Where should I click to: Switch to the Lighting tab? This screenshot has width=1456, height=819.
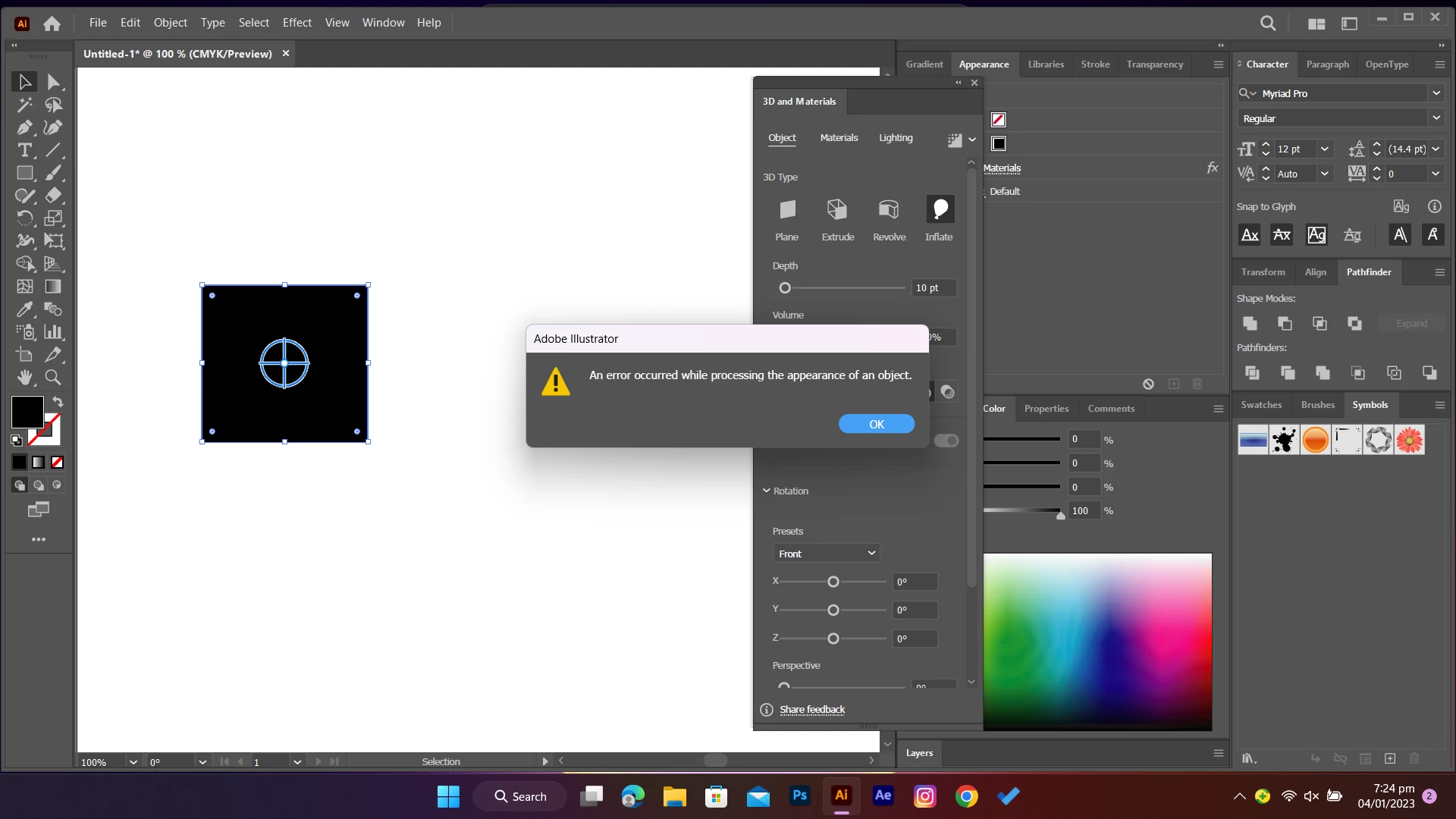[x=896, y=138]
